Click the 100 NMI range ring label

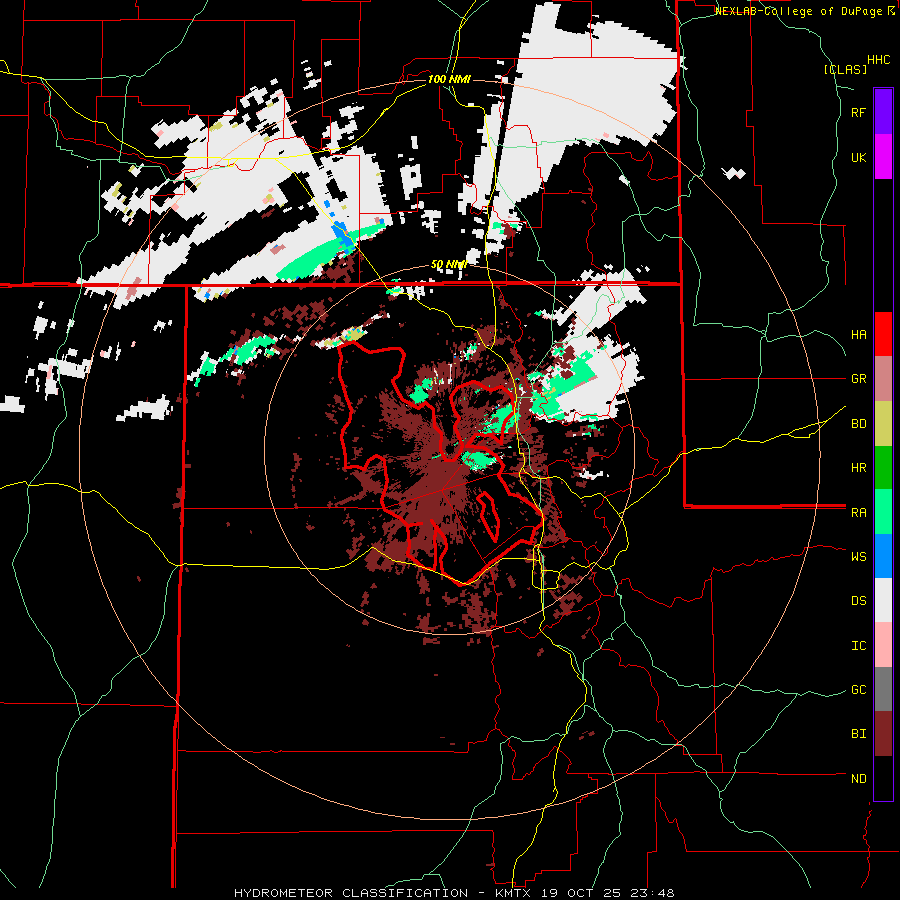(449, 79)
